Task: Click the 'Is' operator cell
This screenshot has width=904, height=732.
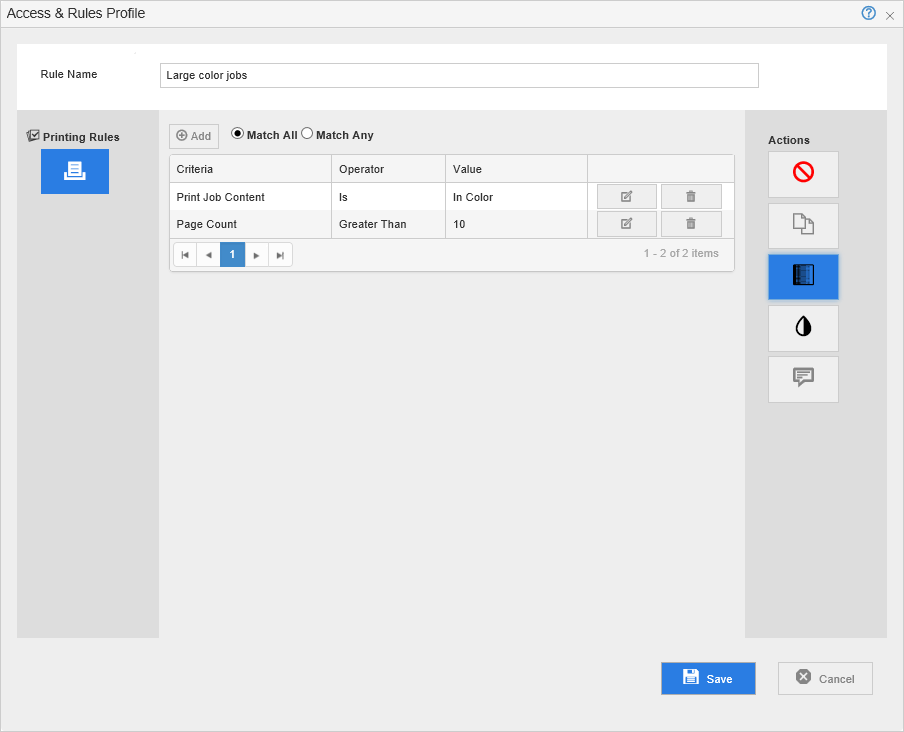Action: (x=388, y=197)
